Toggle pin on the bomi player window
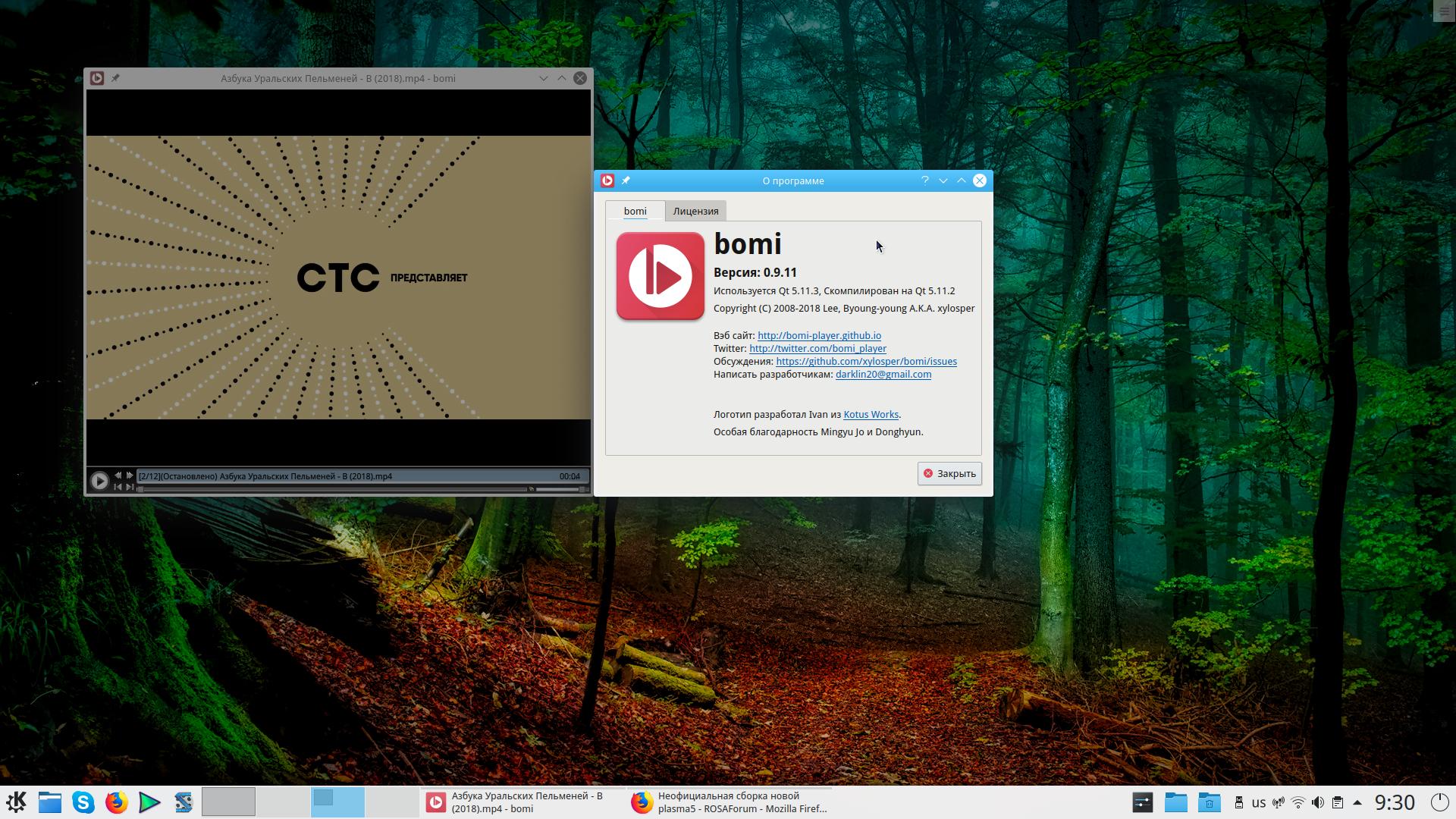Viewport: 1456px width, 819px height. tap(115, 78)
